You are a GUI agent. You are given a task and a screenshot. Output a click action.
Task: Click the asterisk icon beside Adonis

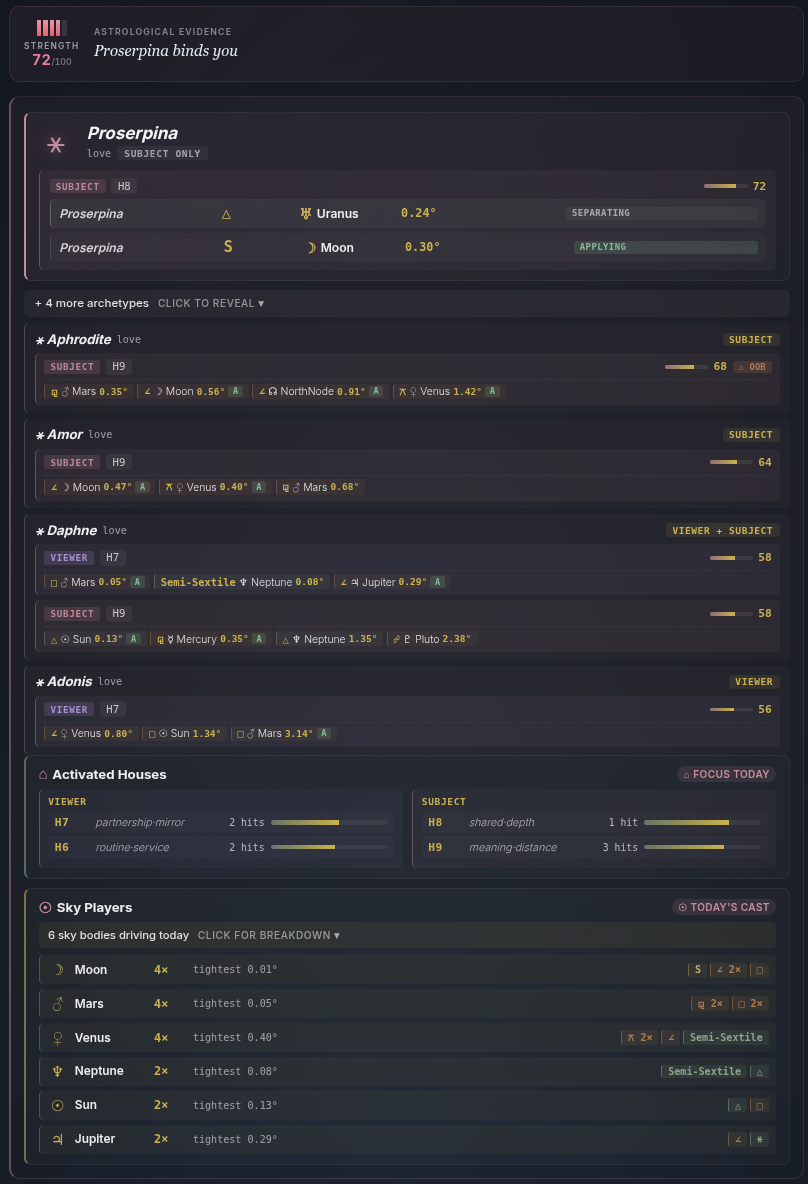point(40,683)
